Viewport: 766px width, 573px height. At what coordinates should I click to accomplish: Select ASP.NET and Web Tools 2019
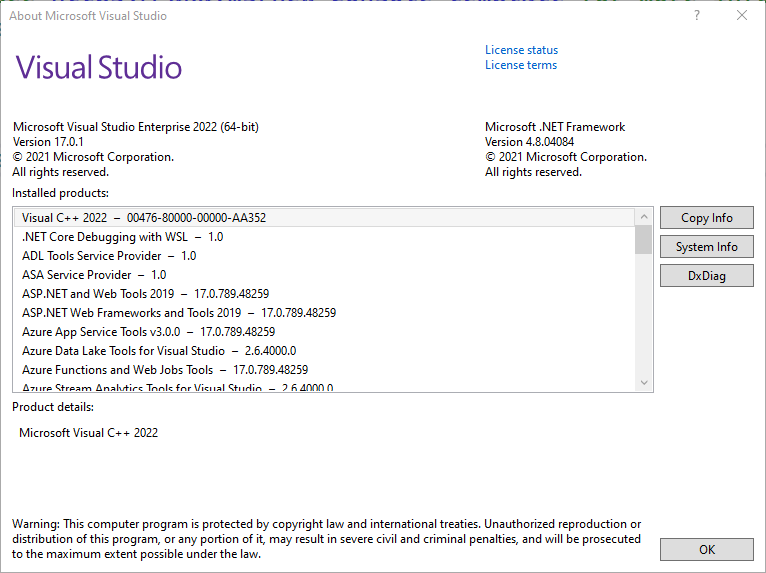click(145, 294)
